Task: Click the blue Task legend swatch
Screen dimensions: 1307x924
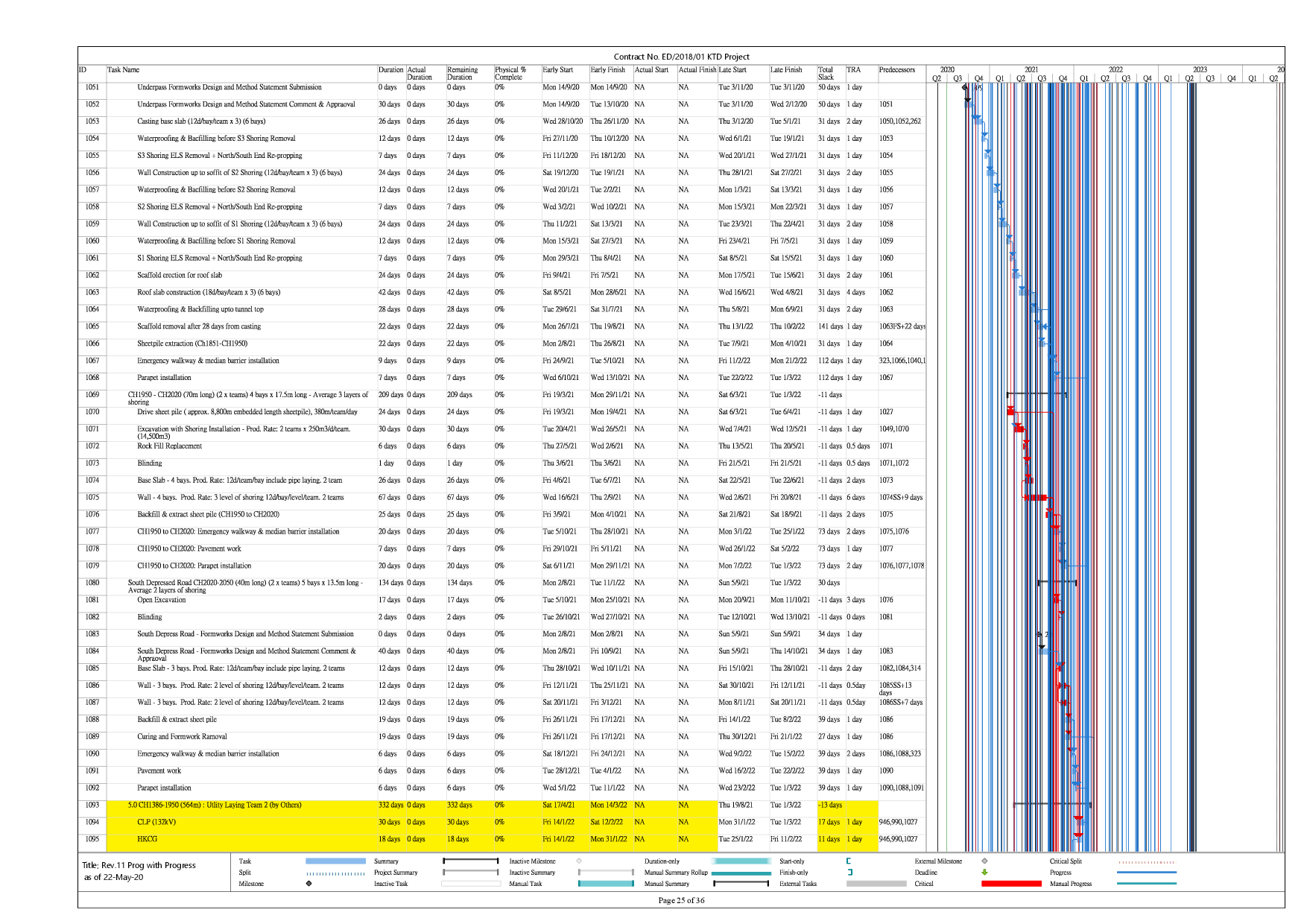Action: point(335,861)
